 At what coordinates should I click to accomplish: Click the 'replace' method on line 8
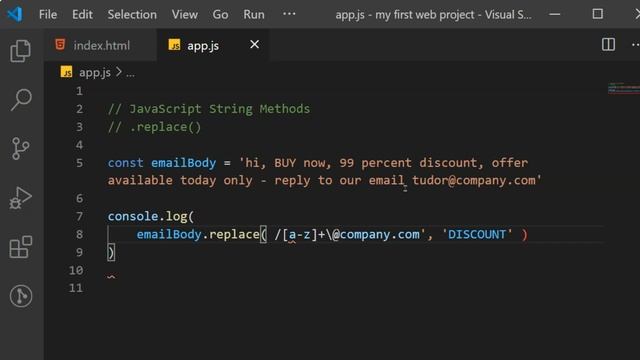[x=234, y=234]
